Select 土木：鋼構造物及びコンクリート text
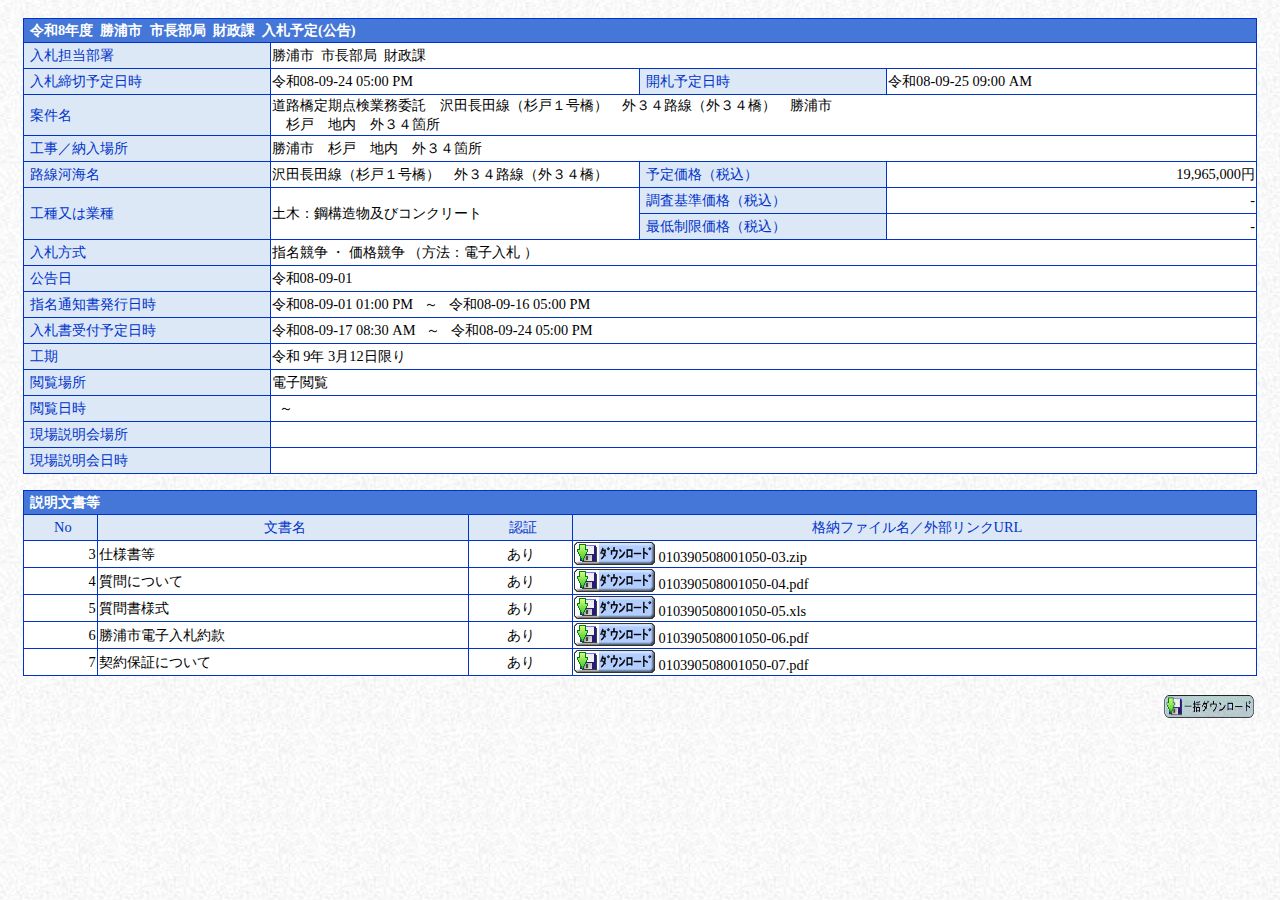Screen dimensions: 1280x900 376,213
